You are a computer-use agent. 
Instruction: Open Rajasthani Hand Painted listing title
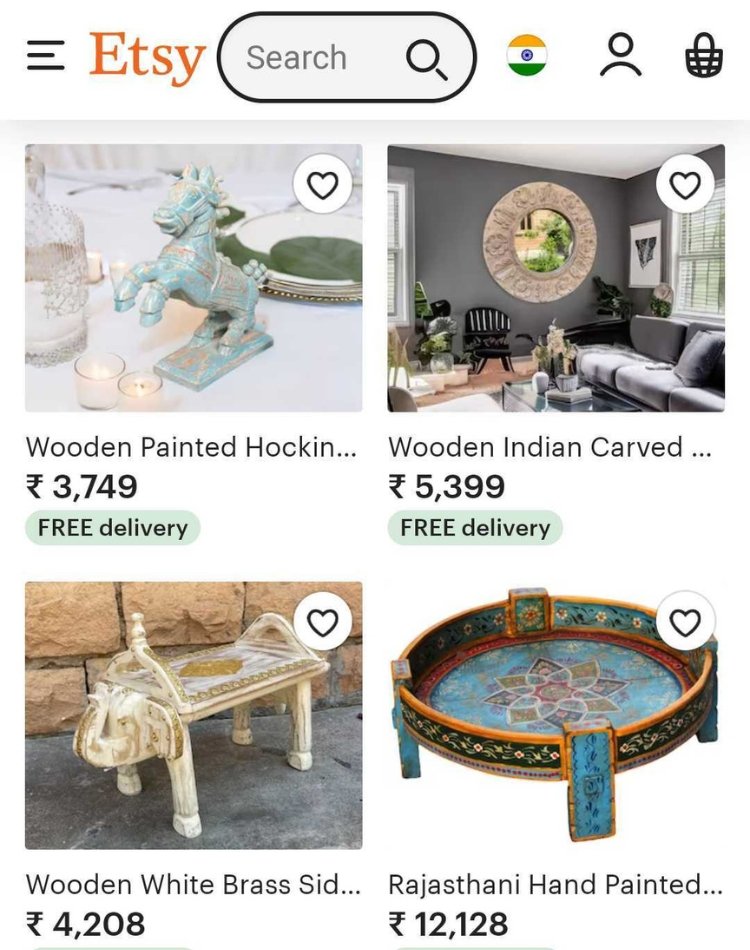[x=556, y=885]
